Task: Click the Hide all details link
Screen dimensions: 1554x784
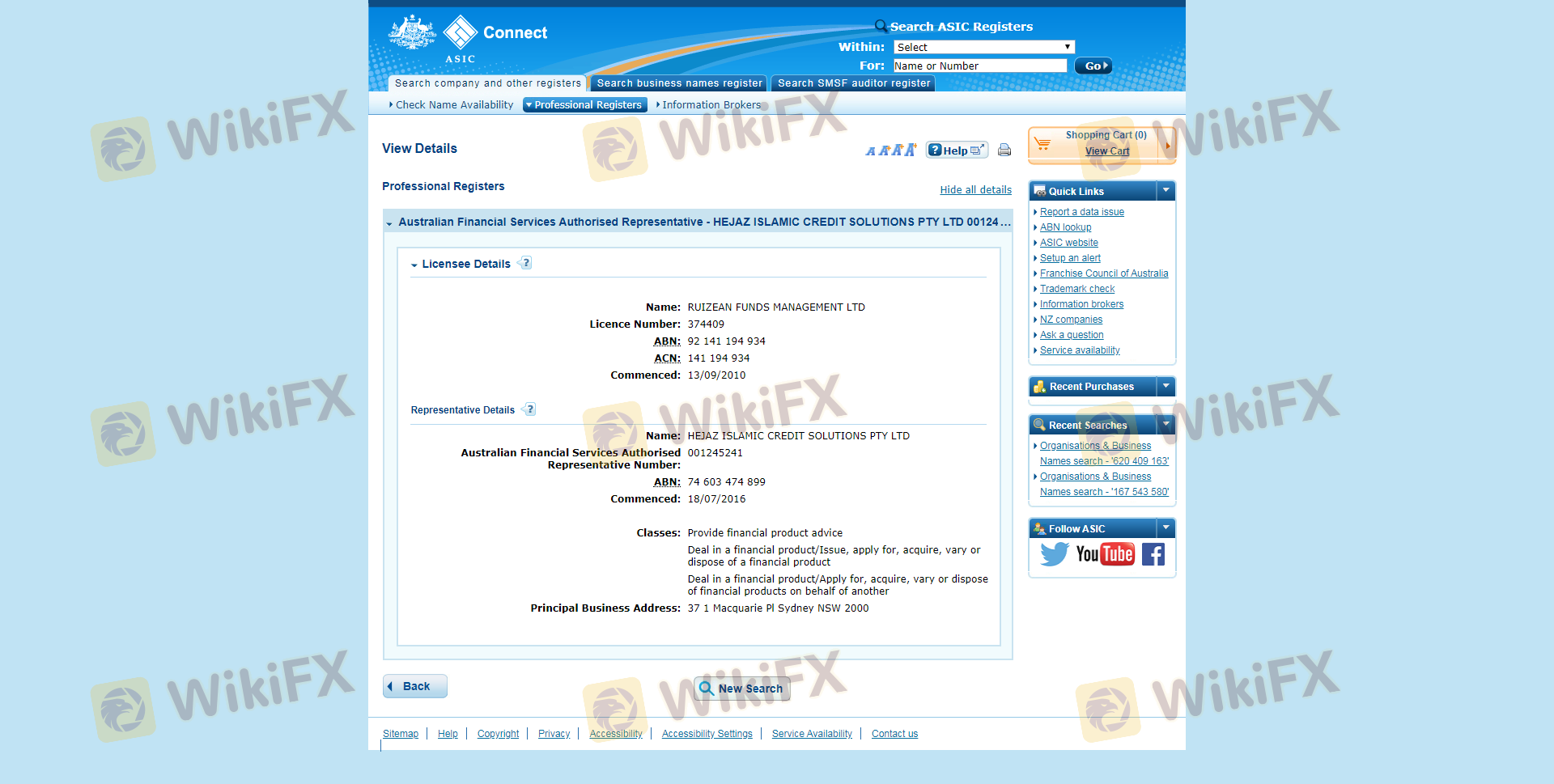Action: [975, 190]
